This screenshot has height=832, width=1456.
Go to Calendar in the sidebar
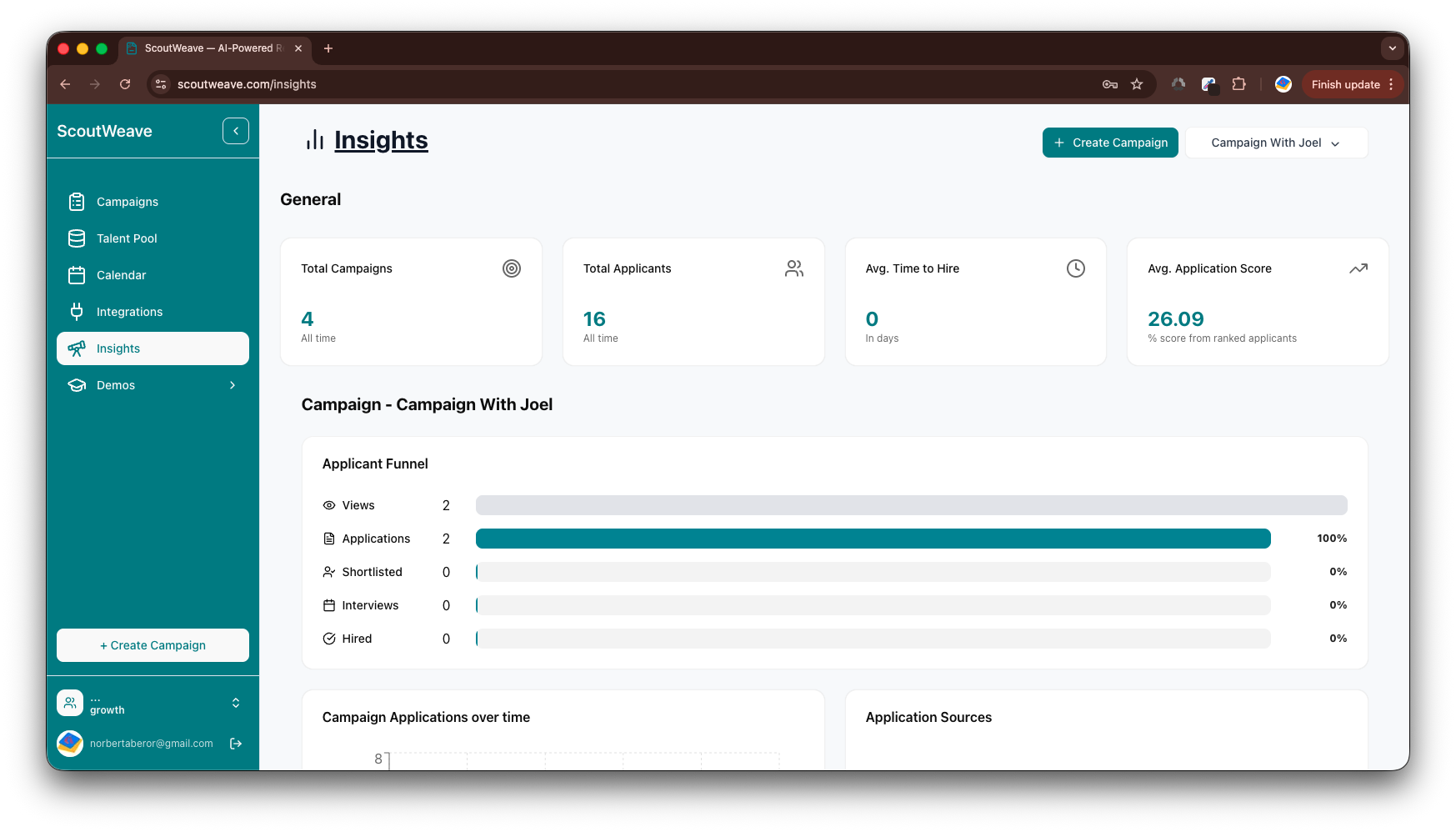(153, 275)
